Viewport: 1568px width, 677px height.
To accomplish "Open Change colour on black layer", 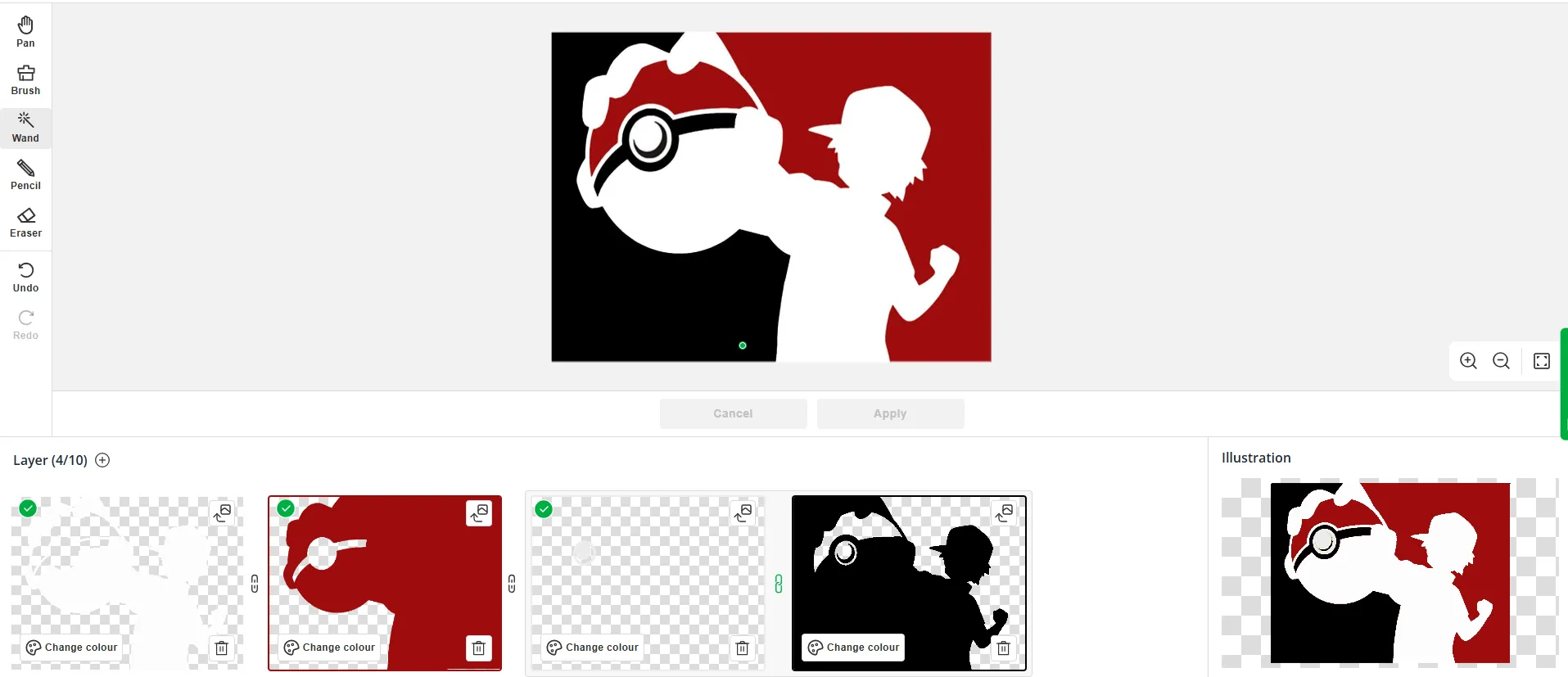I will tap(853, 648).
